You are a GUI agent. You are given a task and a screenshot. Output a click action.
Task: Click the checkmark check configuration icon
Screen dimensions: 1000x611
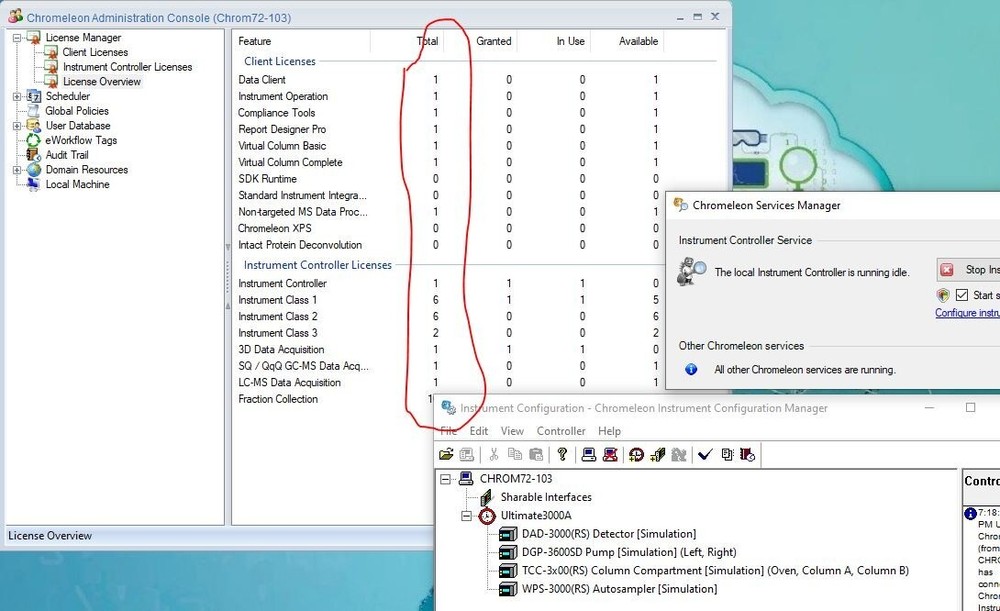pyautogui.click(x=705, y=454)
